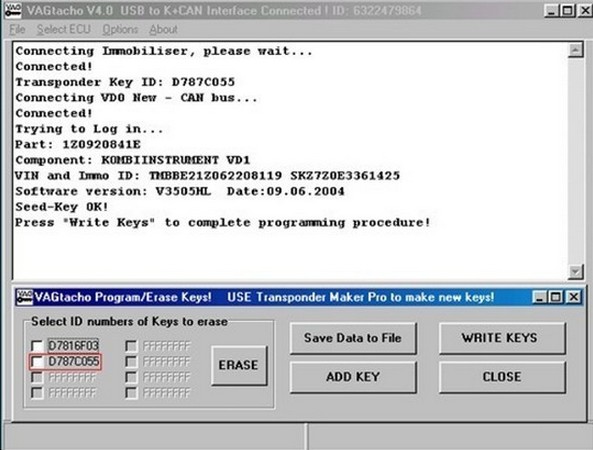Minimize the VAGtacho main window
The width and height of the screenshot is (593, 450).
click(552, 11)
